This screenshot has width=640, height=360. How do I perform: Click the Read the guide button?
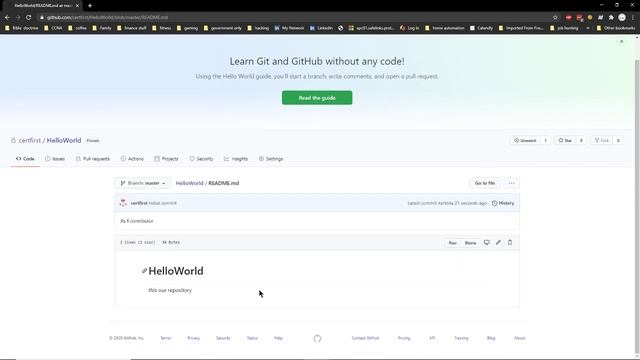pyautogui.click(x=317, y=98)
